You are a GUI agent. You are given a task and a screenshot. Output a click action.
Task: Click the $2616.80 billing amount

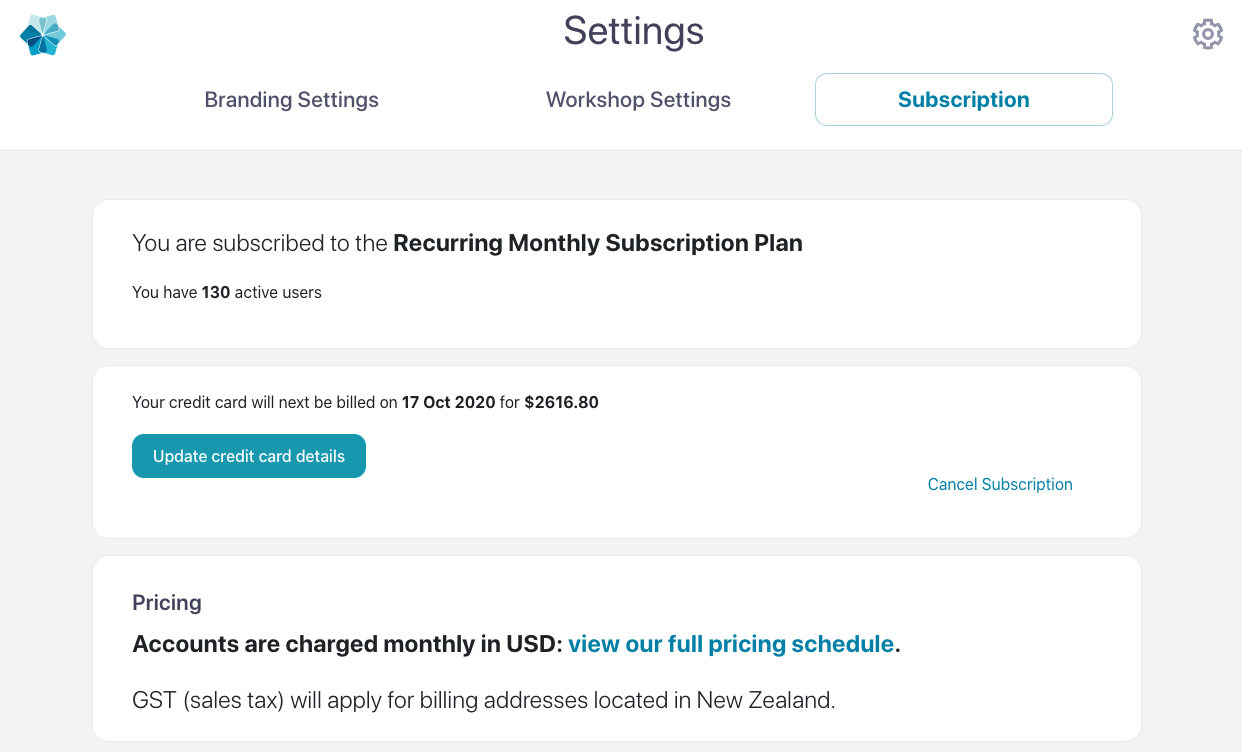561,403
